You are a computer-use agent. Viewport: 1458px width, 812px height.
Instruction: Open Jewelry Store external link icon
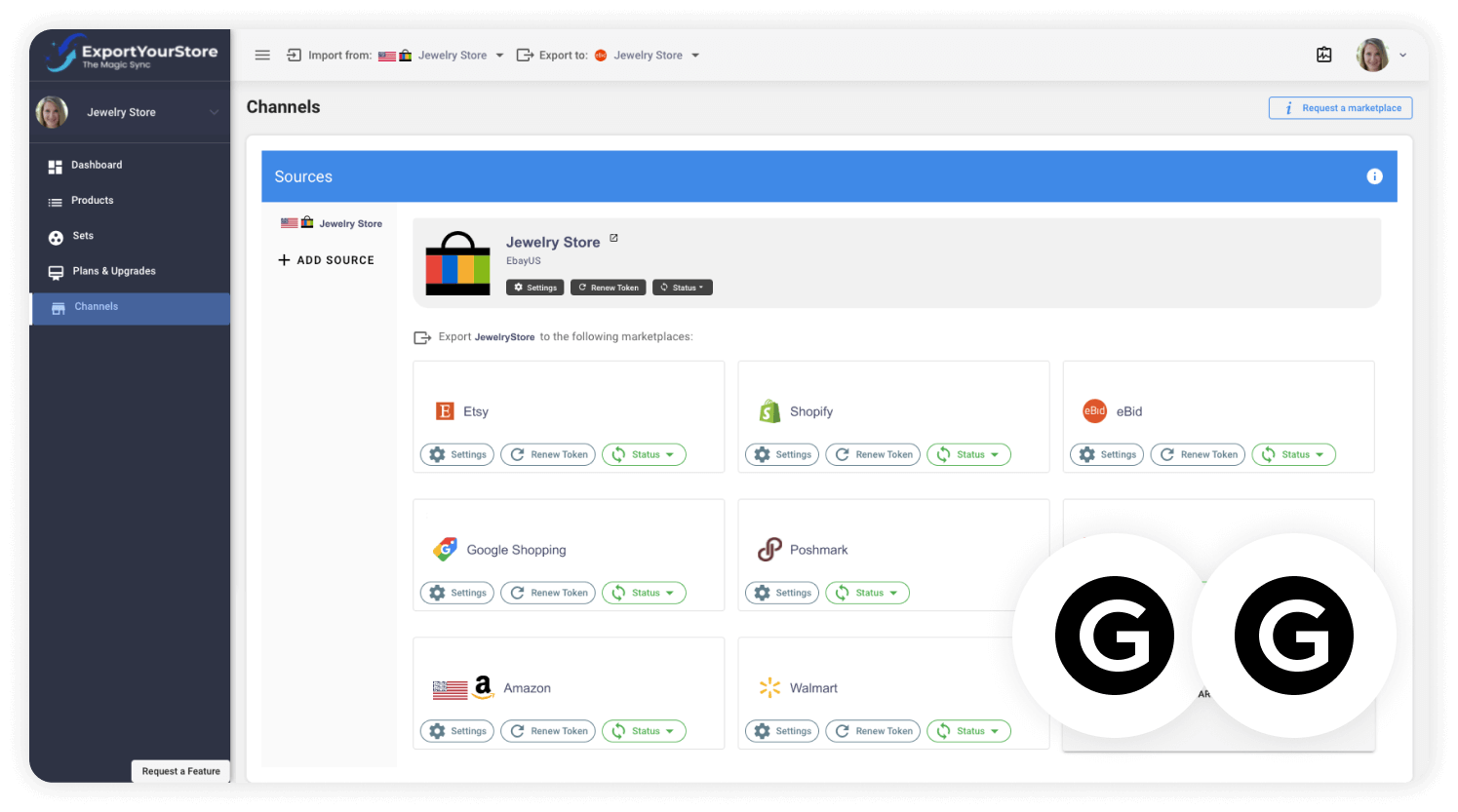[x=613, y=238]
